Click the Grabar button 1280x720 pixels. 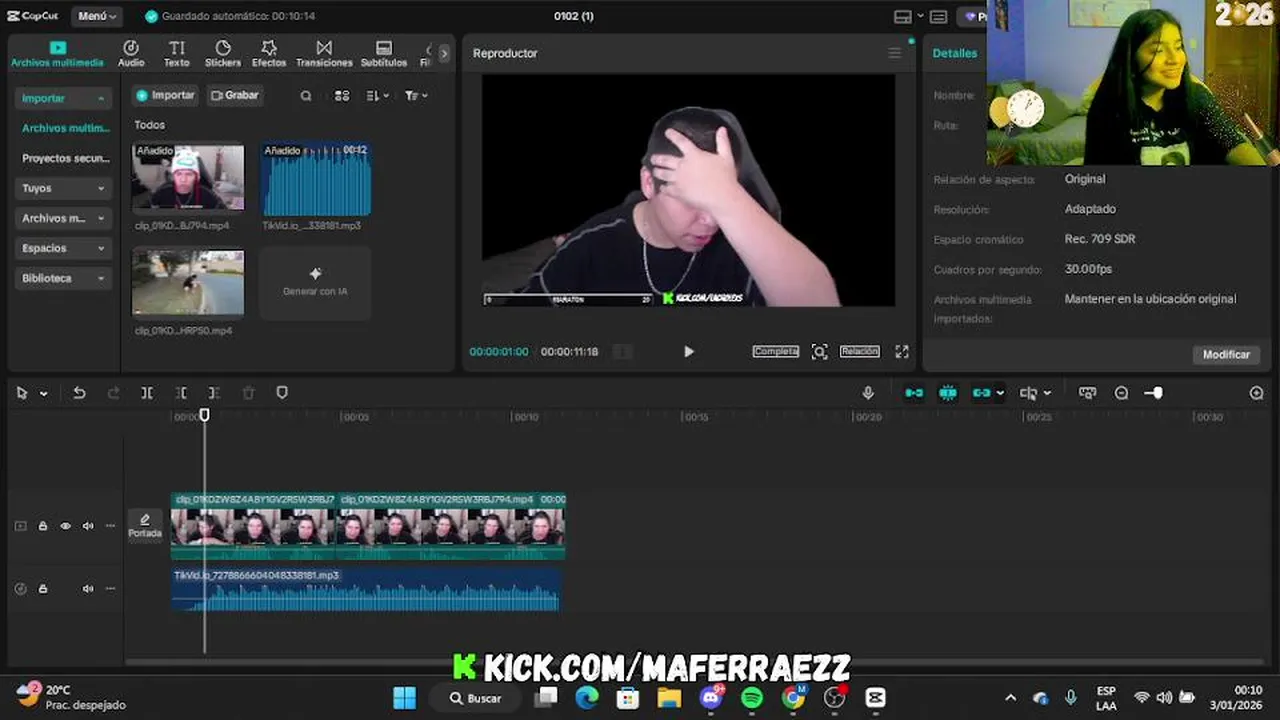(235, 95)
